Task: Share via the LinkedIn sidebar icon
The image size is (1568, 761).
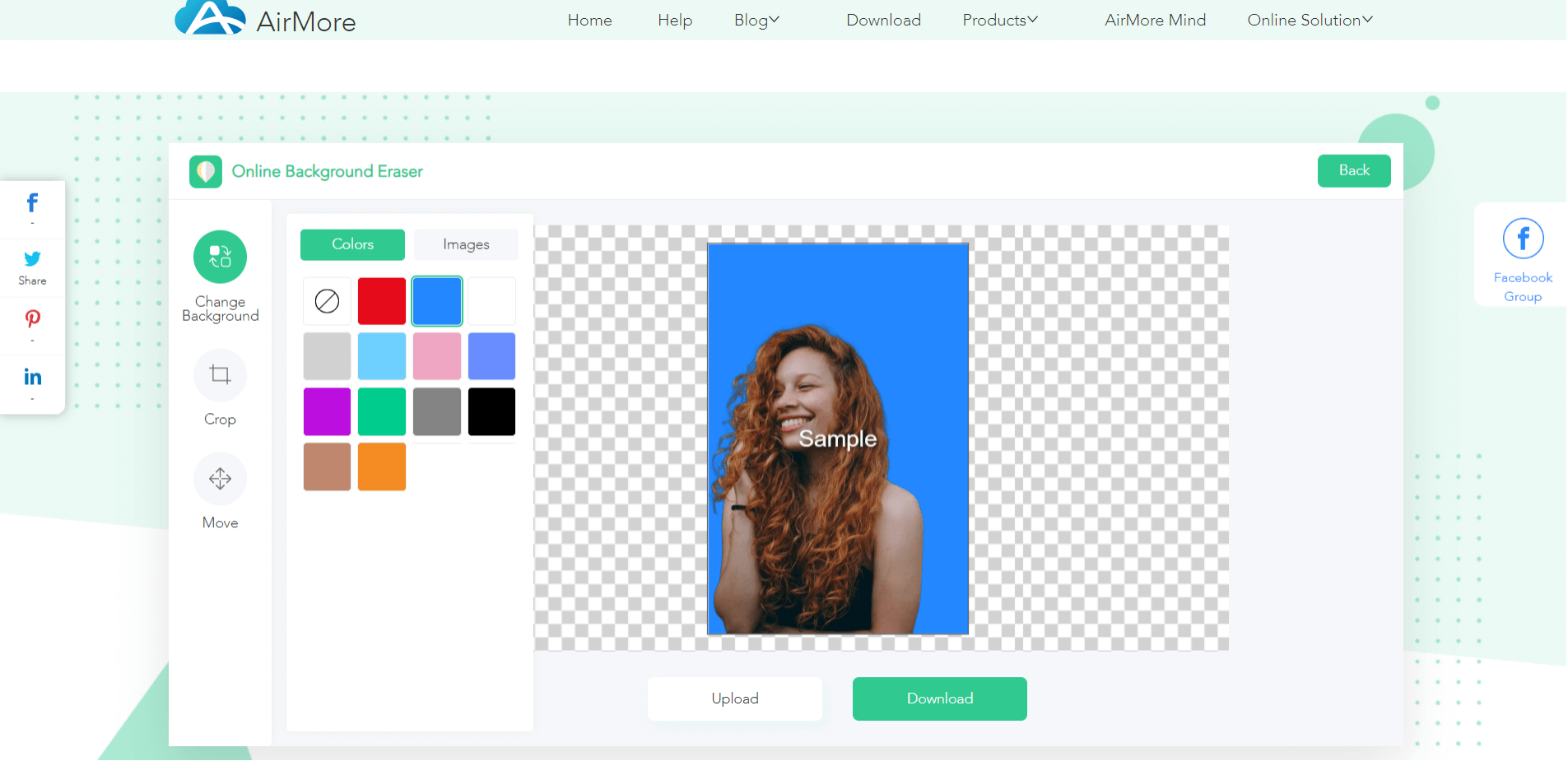Action: pyautogui.click(x=32, y=377)
